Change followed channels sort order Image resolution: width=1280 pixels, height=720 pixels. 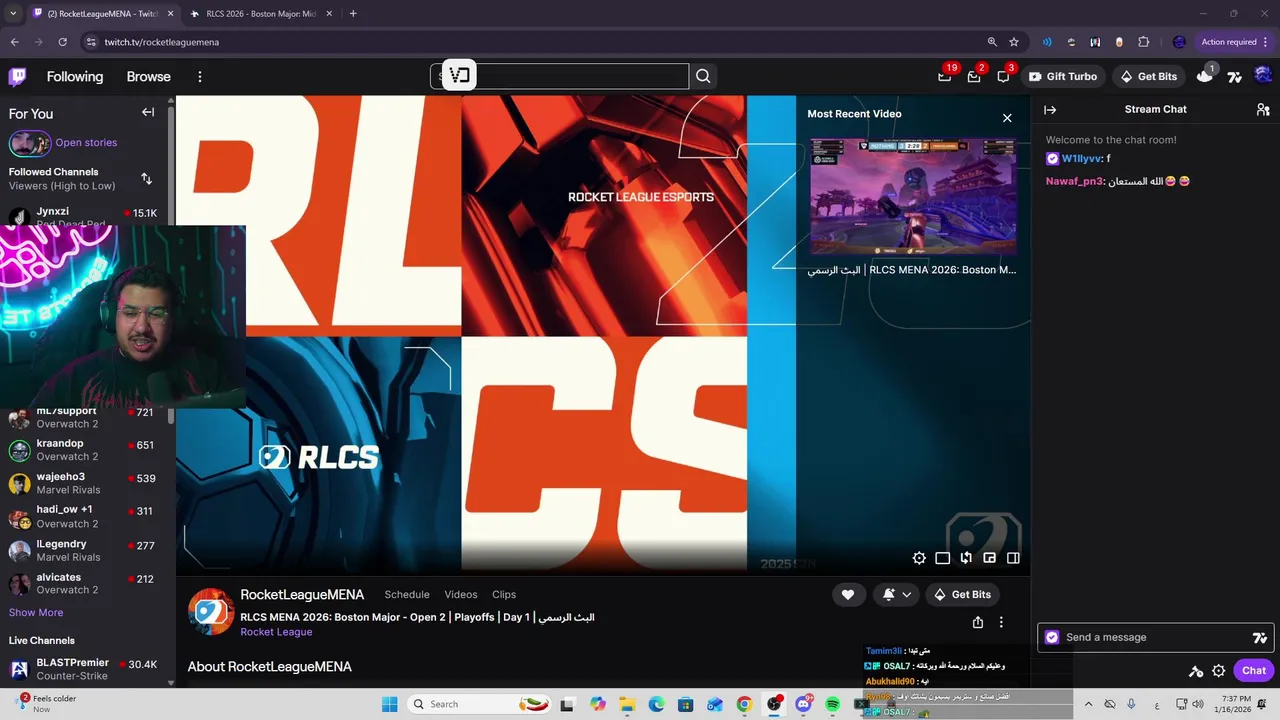pyautogui.click(x=147, y=178)
